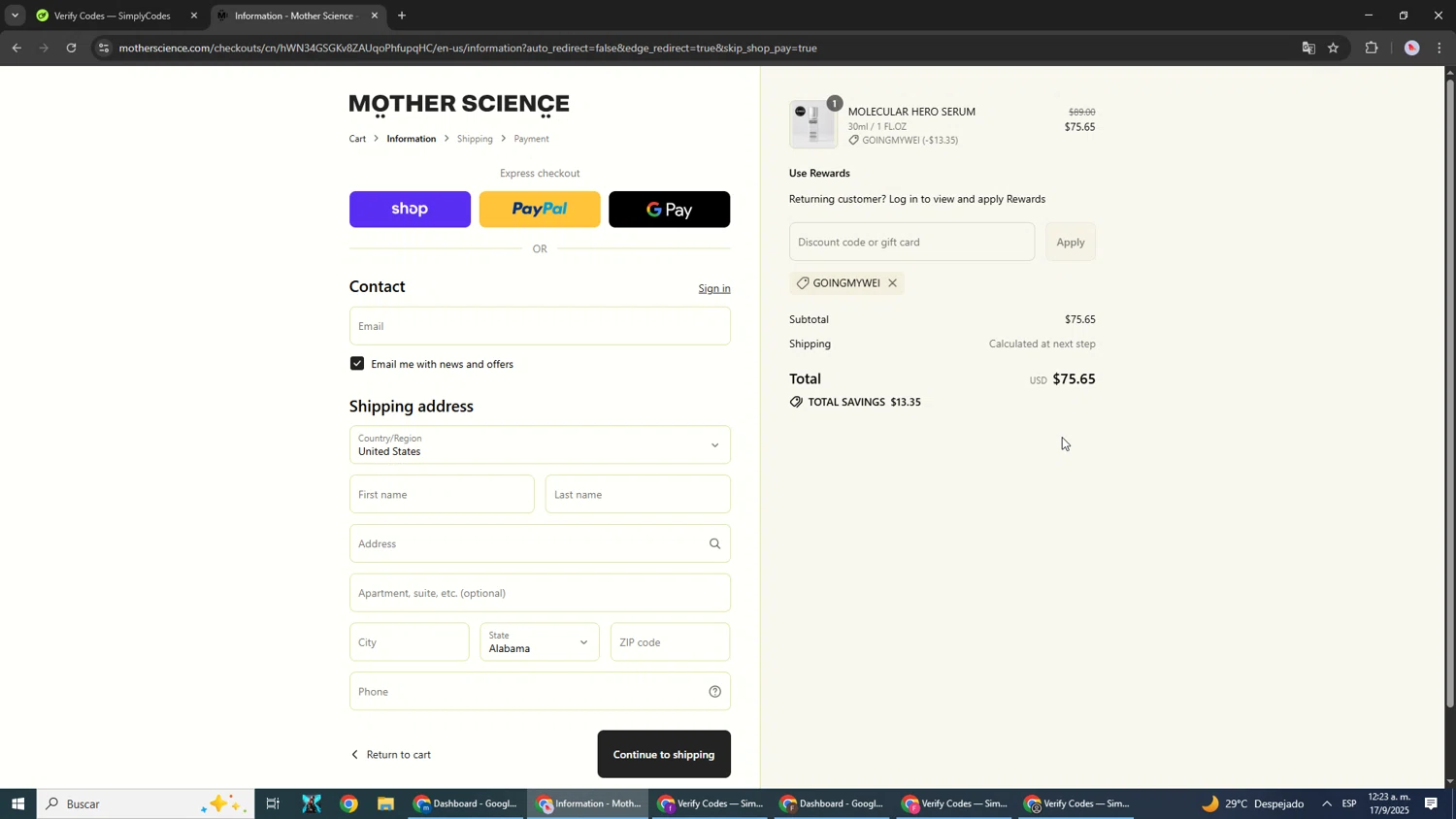This screenshot has height=819, width=1456.
Task: Open the Chrome profile avatar
Action: [x=1412, y=48]
